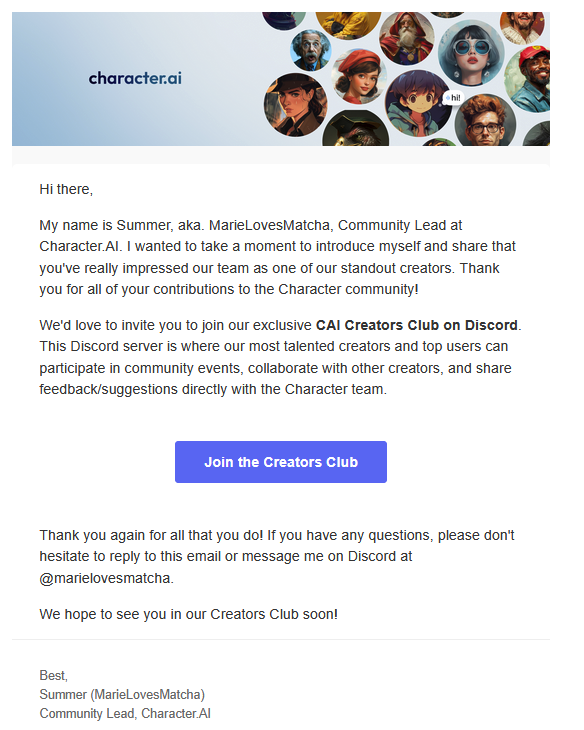Click the anime boy avatar
Viewport: 584px width, 730px height.
[x=418, y=103]
